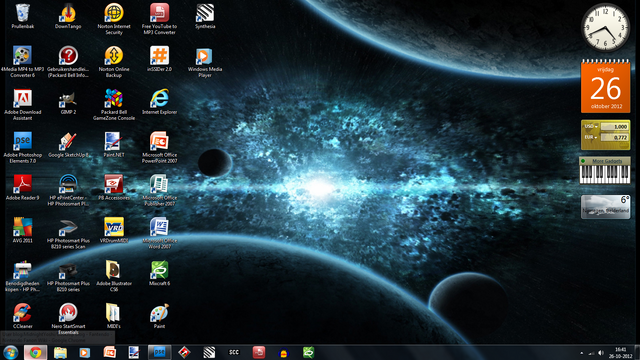Open Windows Explorer from the taskbar

coord(60,352)
